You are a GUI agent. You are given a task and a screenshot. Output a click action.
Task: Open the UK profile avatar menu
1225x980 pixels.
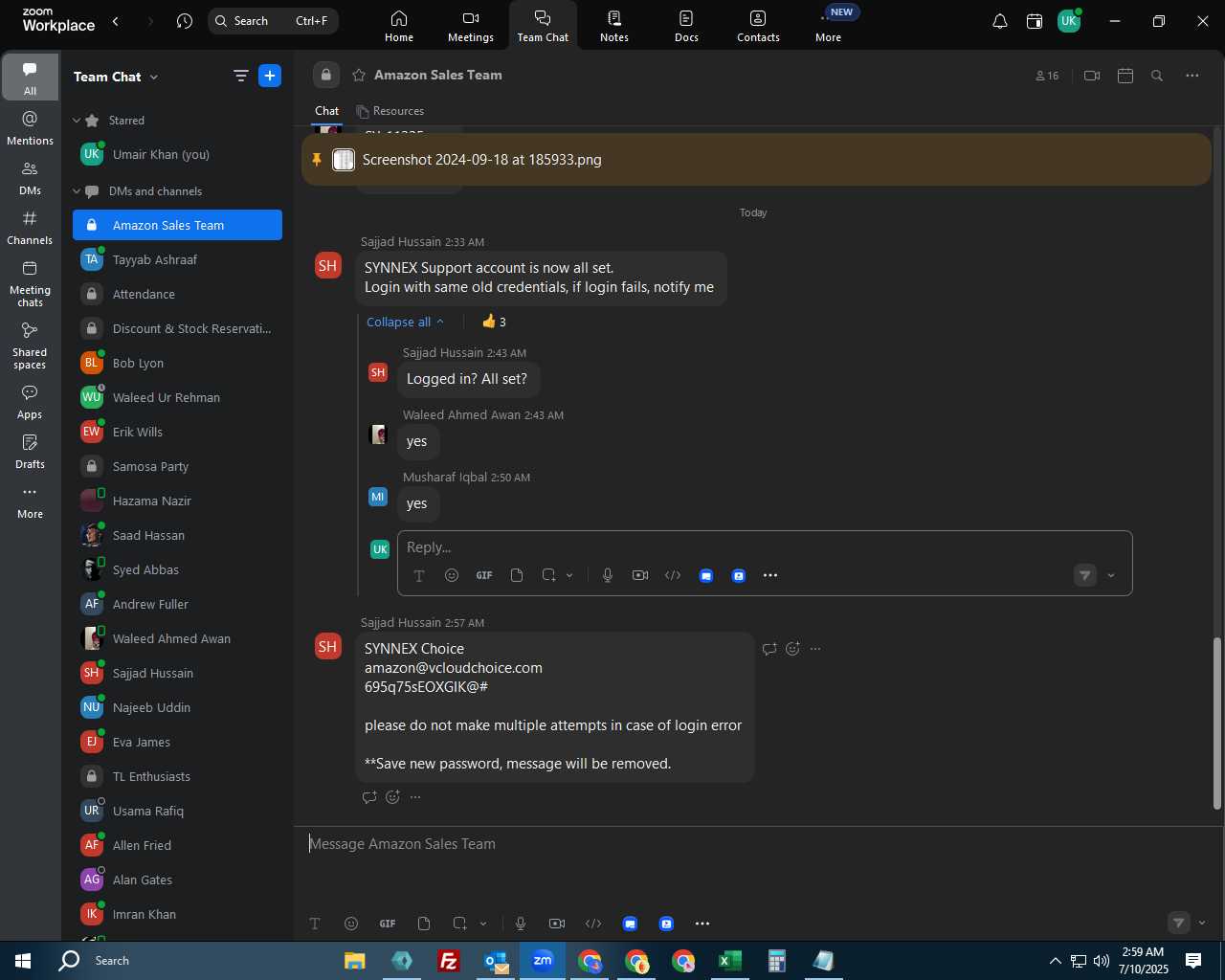[1069, 21]
